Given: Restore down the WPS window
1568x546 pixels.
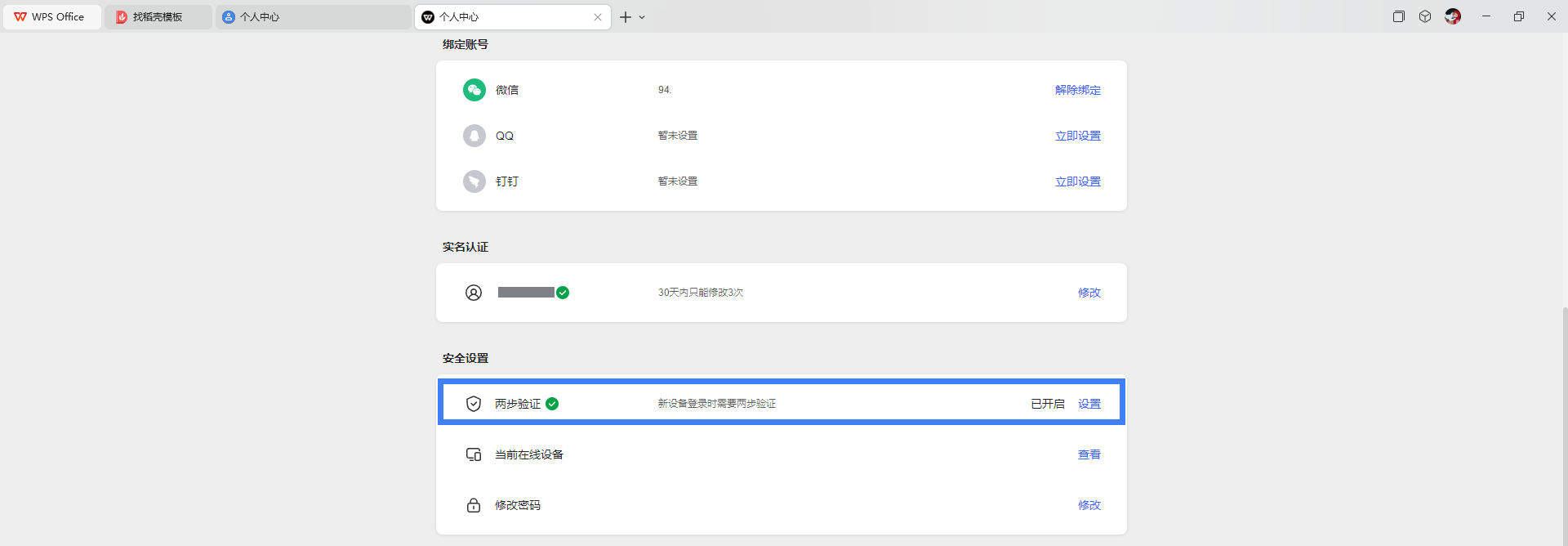Looking at the screenshot, I should pyautogui.click(x=1519, y=16).
